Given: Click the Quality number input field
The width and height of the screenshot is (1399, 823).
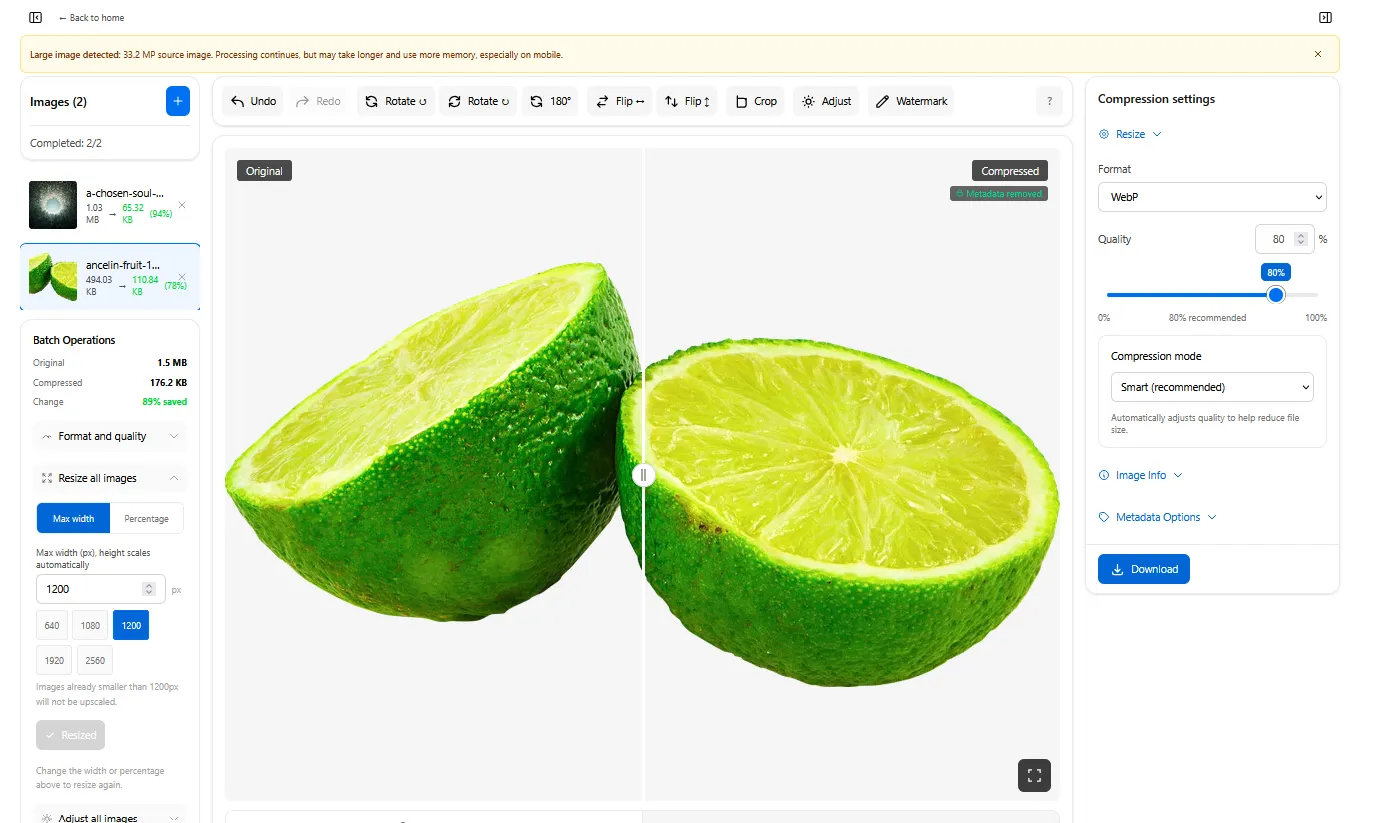Looking at the screenshot, I should click(1283, 239).
